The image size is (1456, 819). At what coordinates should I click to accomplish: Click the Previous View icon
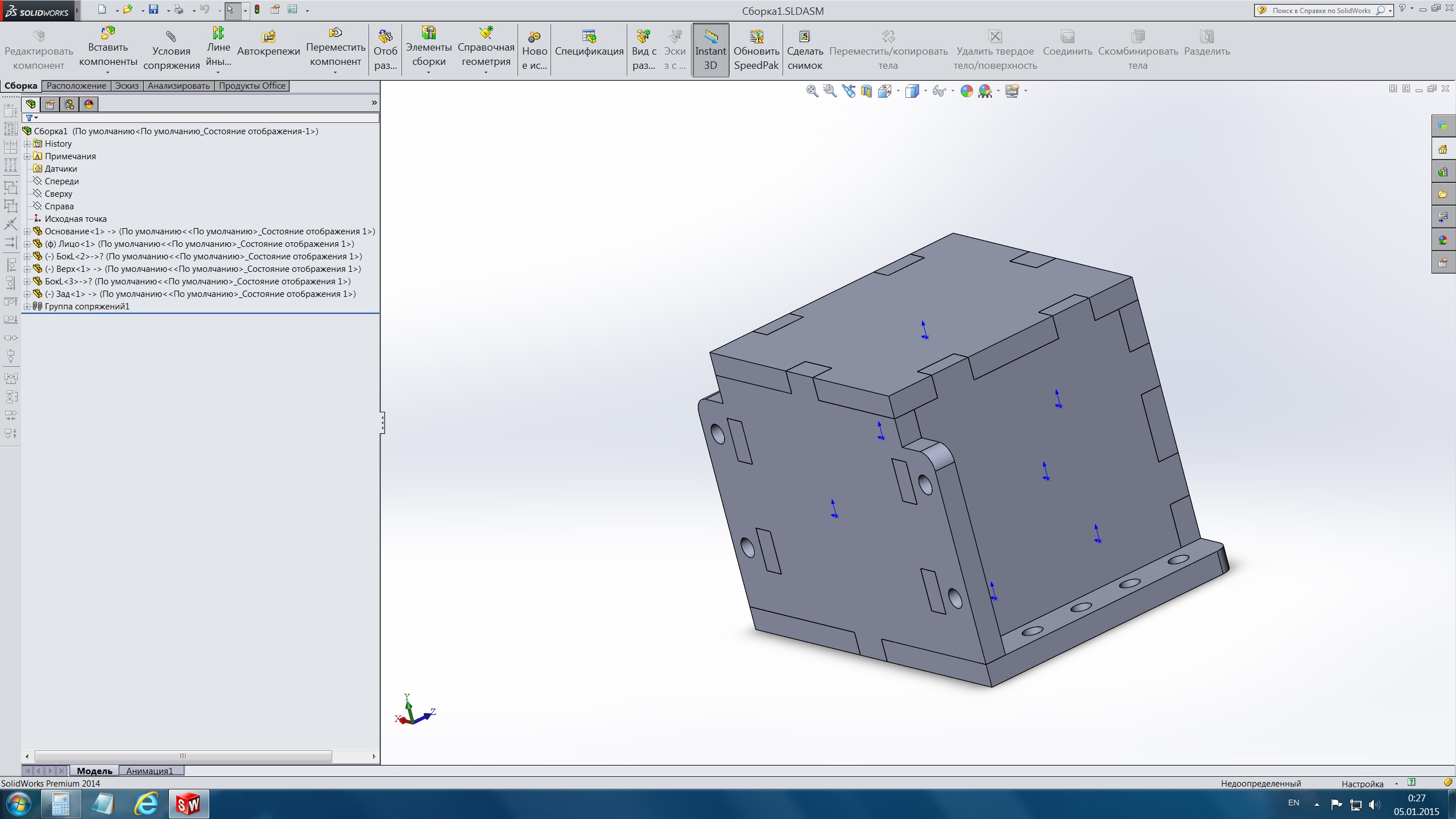[849, 91]
